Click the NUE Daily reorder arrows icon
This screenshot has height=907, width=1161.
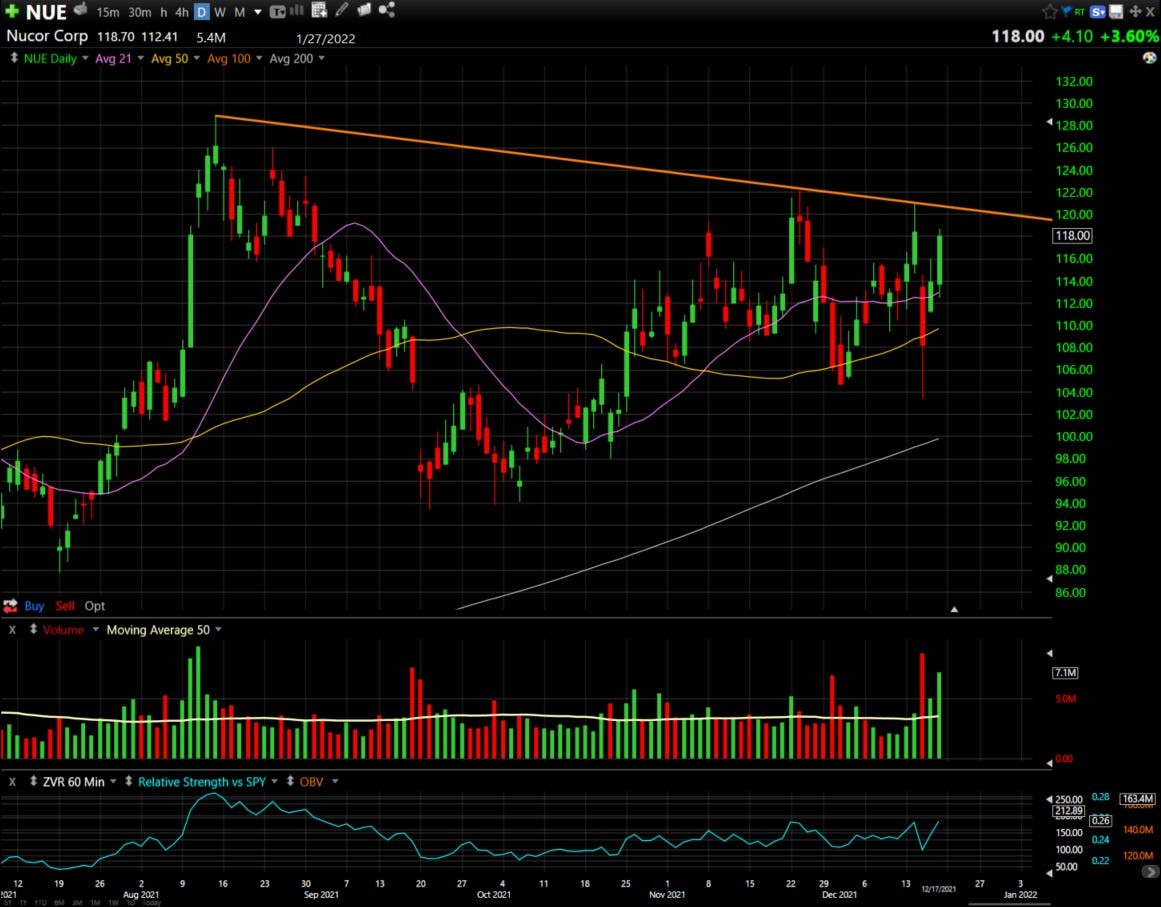tap(13, 58)
